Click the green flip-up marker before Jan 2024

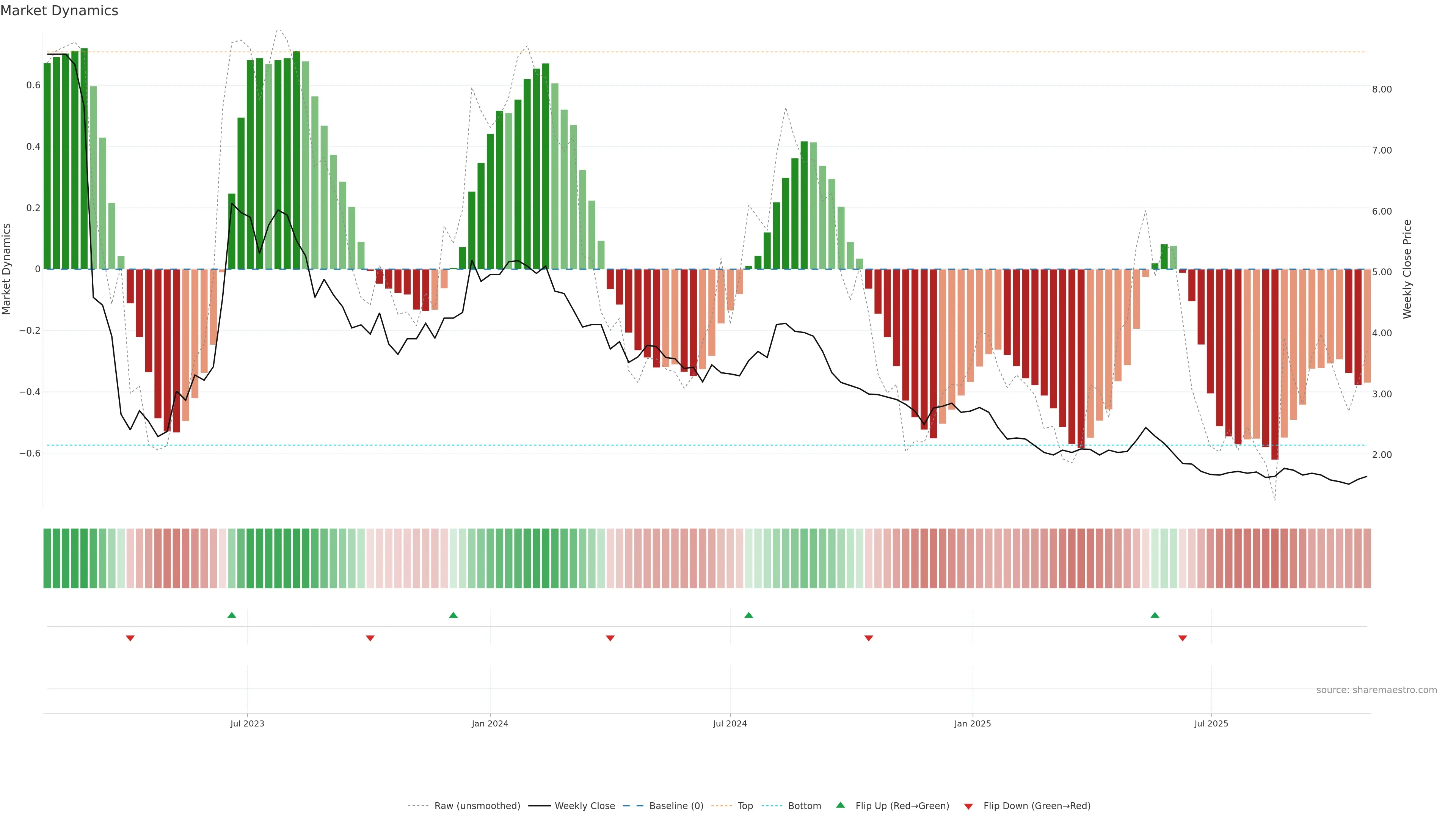pos(453,615)
